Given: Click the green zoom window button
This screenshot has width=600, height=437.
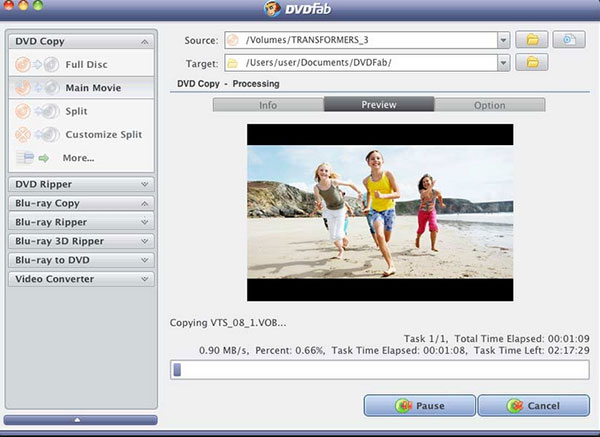Looking at the screenshot, I should click(x=38, y=5).
